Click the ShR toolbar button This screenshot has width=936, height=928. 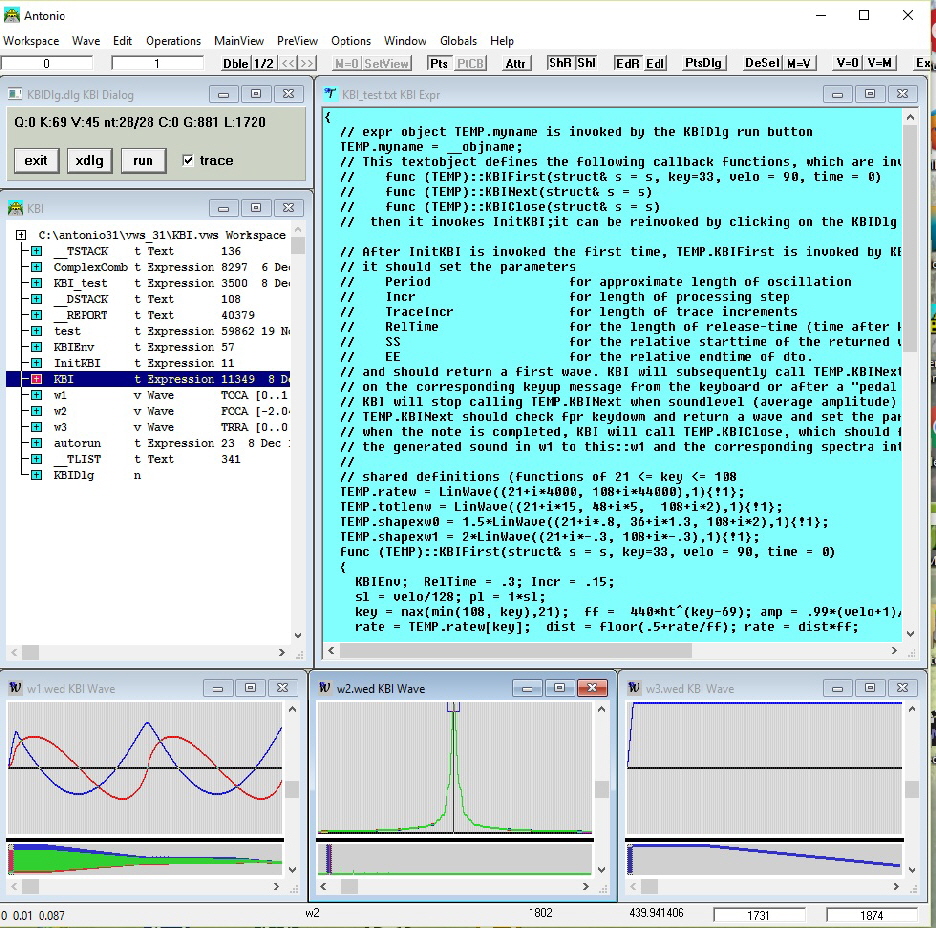pos(560,63)
